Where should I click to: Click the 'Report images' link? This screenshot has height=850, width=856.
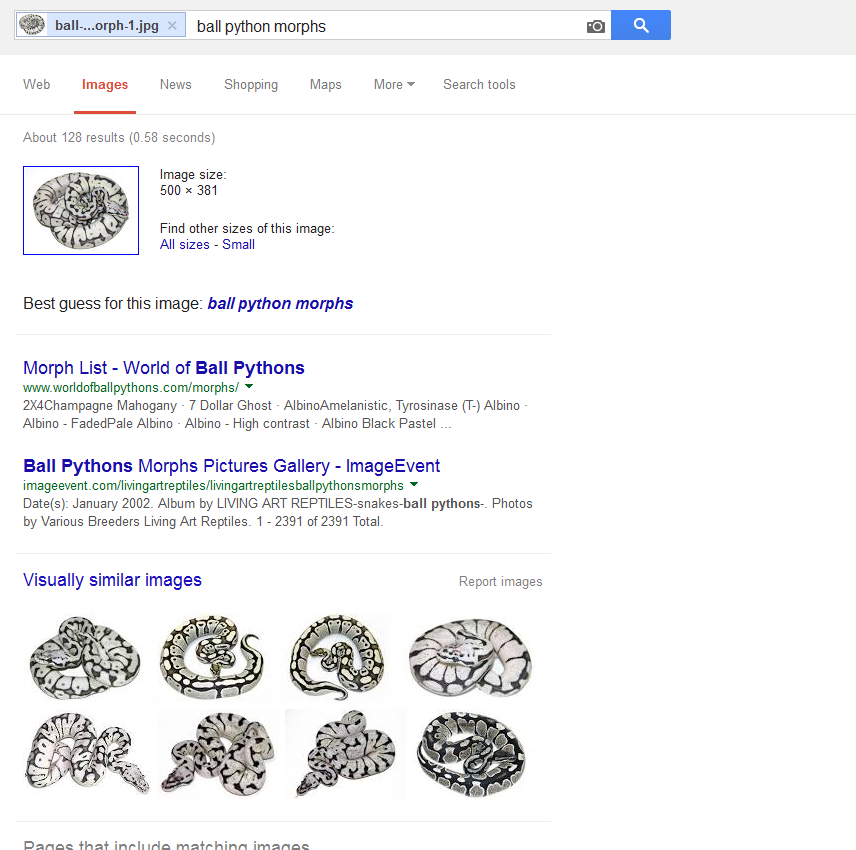point(501,582)
